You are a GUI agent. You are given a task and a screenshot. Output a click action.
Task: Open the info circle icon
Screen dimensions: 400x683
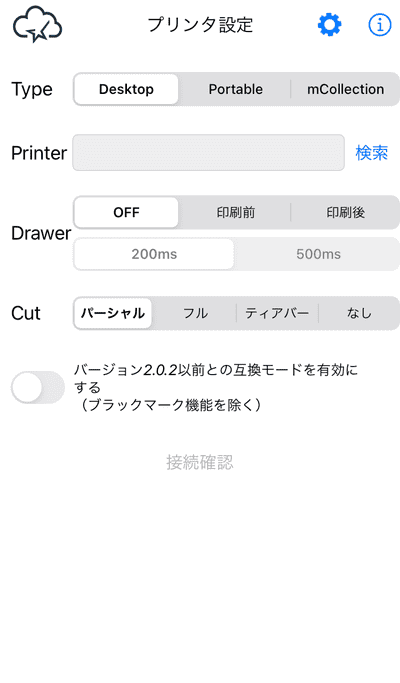click(380, 25)
